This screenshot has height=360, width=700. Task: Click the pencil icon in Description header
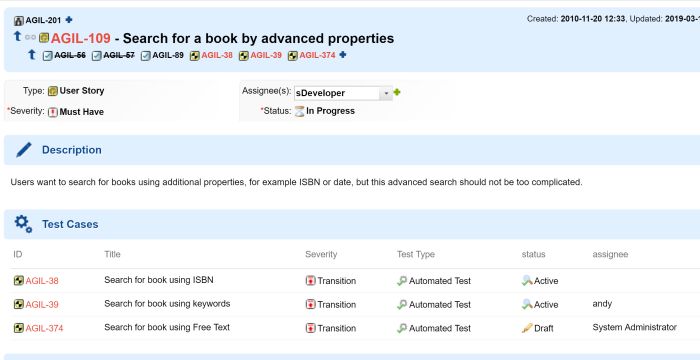24,150
